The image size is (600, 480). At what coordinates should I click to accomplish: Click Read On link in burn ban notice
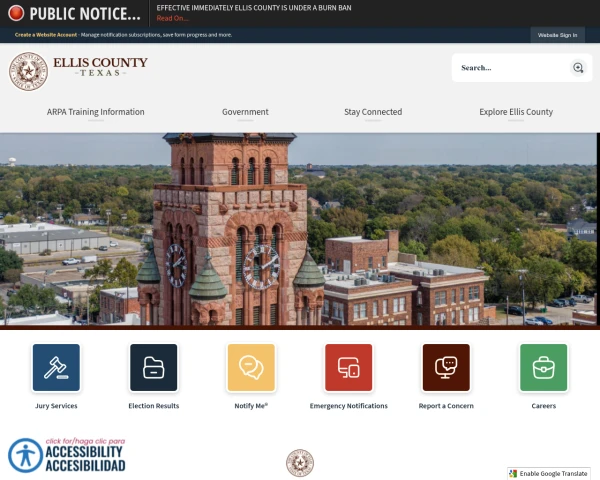(173, 18)
